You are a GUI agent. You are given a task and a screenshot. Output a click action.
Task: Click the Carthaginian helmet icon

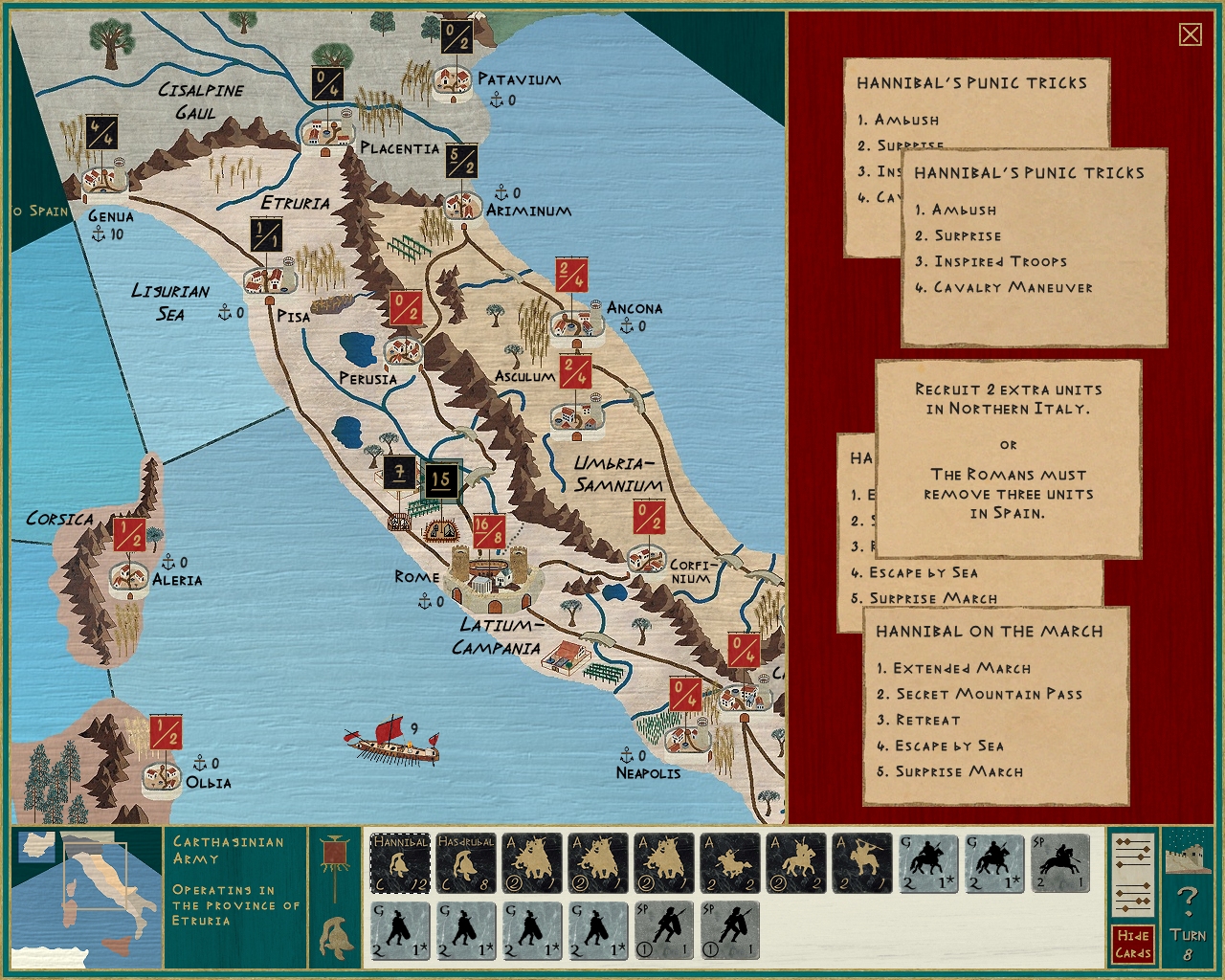point(335,939)
